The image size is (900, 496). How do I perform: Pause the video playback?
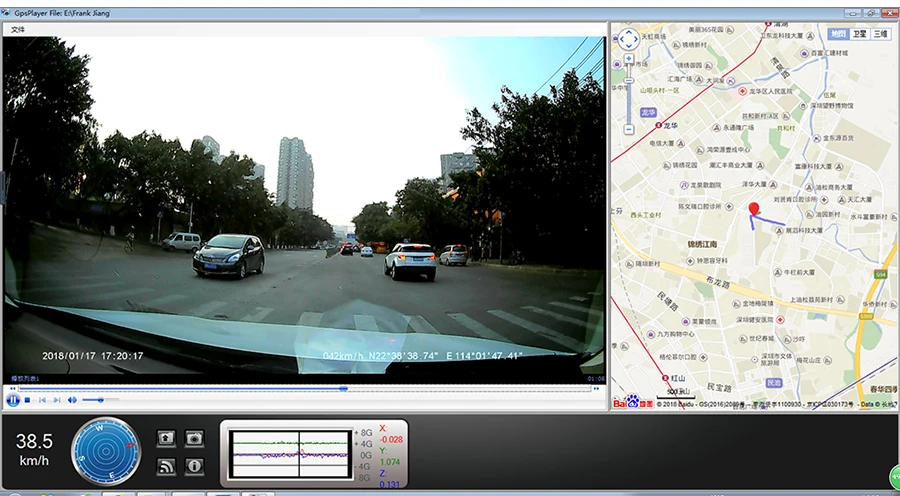pos(13,400)
